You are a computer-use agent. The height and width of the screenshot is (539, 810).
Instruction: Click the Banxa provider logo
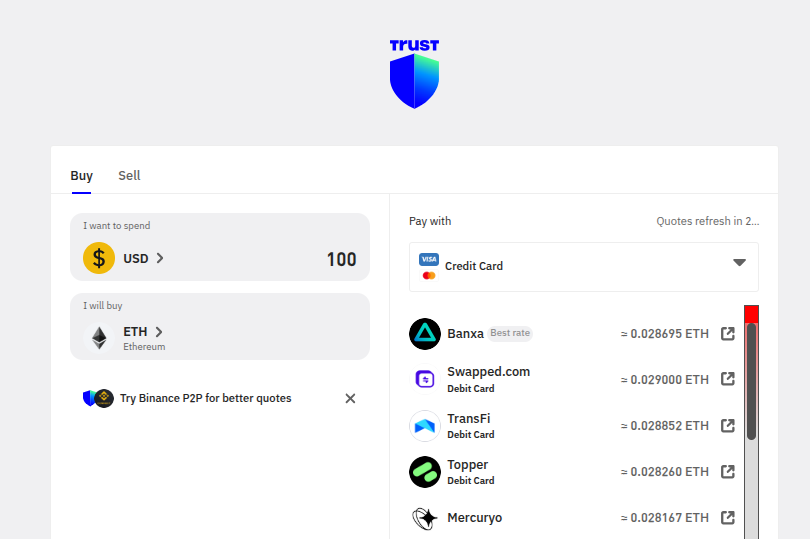tap(425, 334)
